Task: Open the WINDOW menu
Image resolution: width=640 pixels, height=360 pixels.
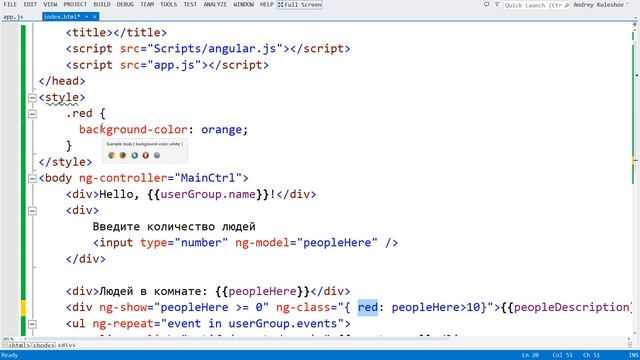Action: coord(244,4)
